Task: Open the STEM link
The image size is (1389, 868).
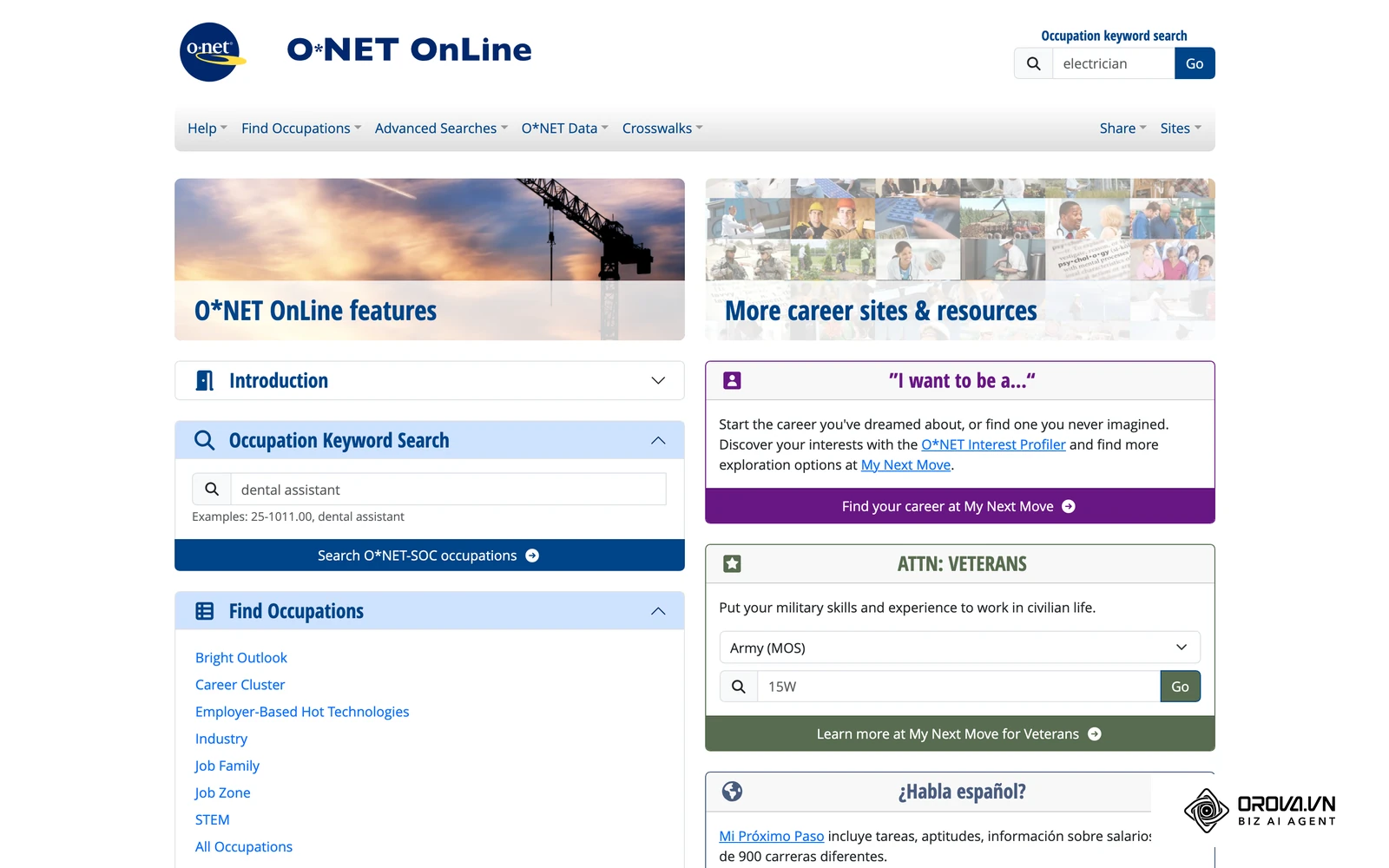Action: [x=213, y=819]
